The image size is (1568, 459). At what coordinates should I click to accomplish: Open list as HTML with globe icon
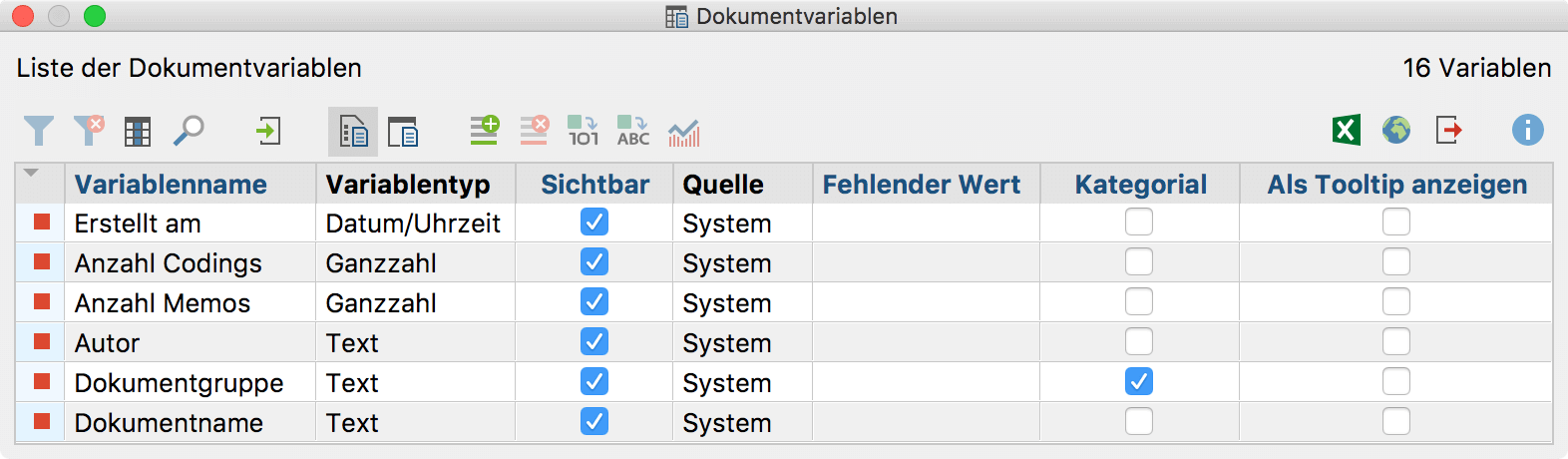pos(1396,130)
